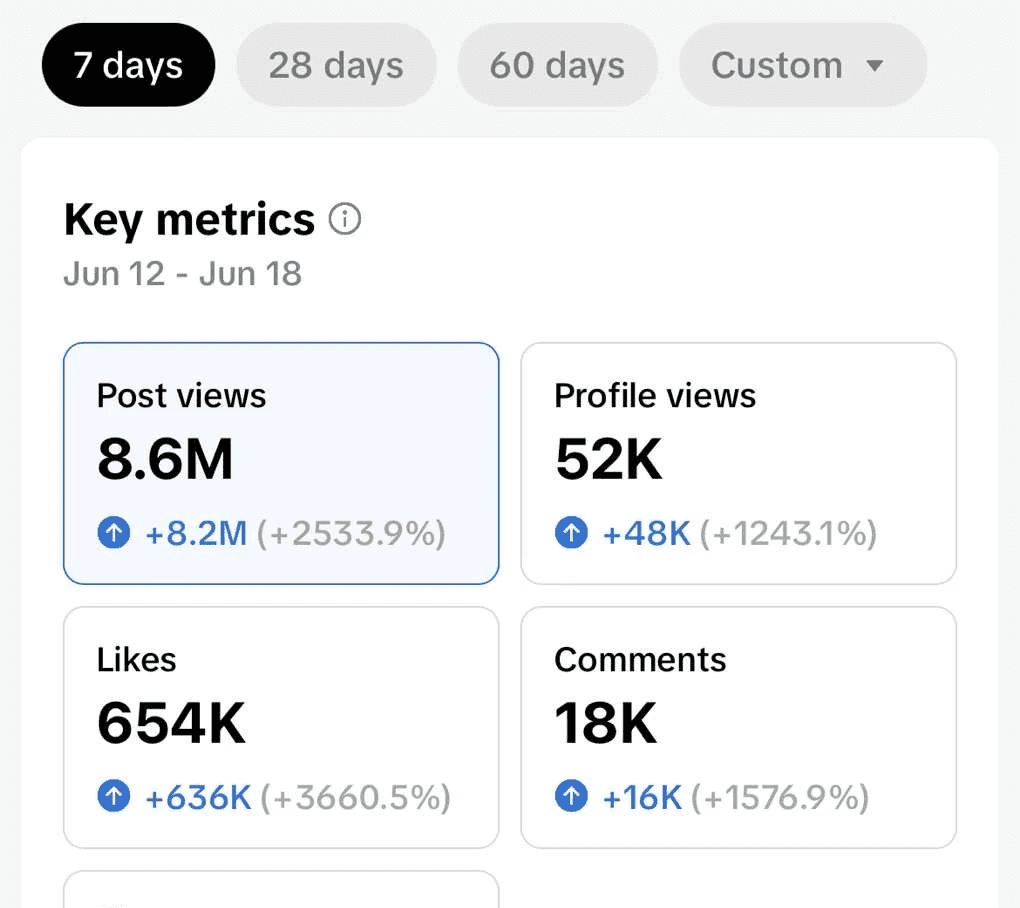The height and width of the screenshot is (908, 1020).
Task: Open the partially visible metric card below Likes
Action: pos(281,889)
